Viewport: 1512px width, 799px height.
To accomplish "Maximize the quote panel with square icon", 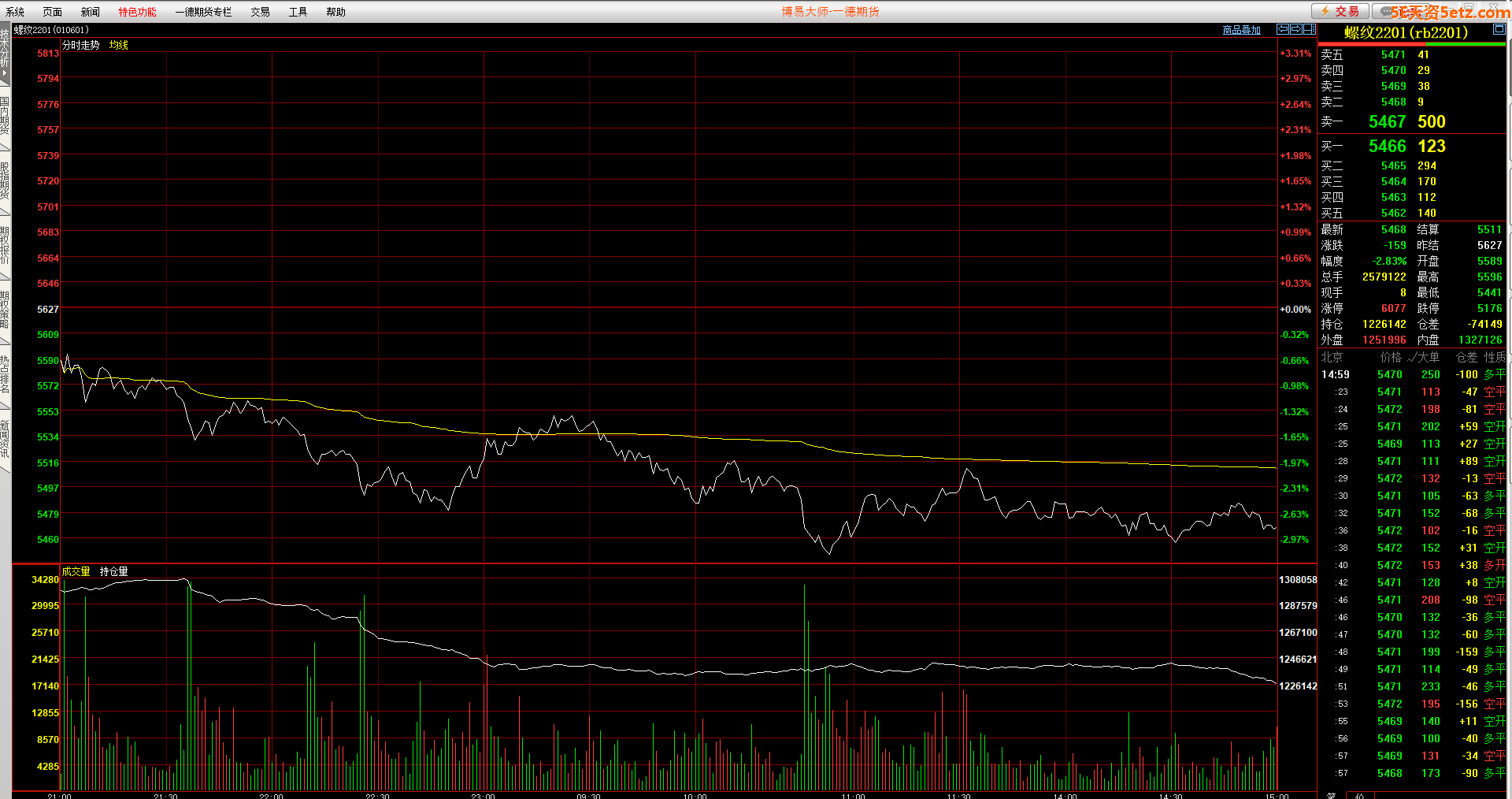I will click(x=1499, y=30).
